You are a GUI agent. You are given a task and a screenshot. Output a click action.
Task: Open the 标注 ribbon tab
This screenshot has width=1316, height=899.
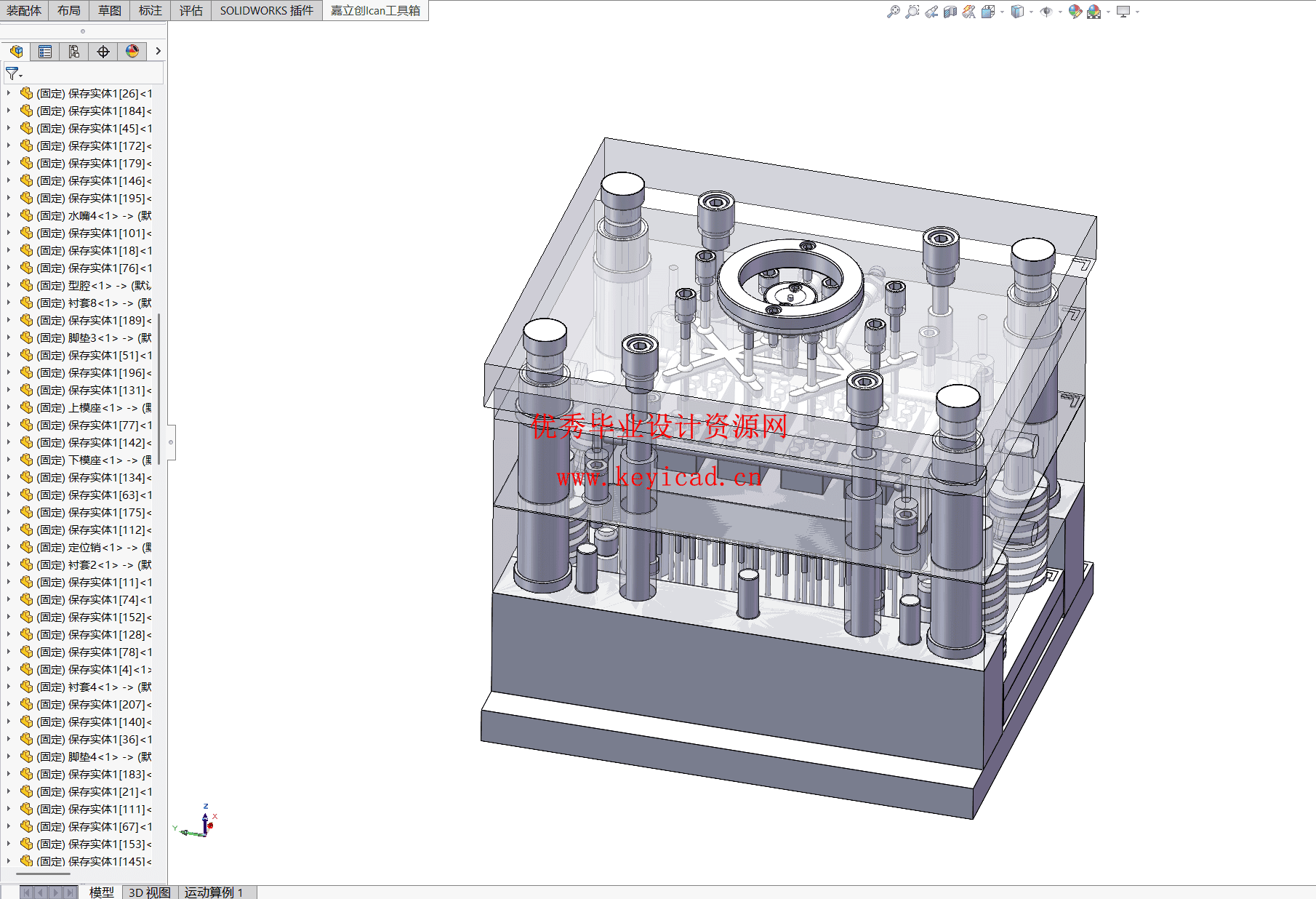pos(151,10)
